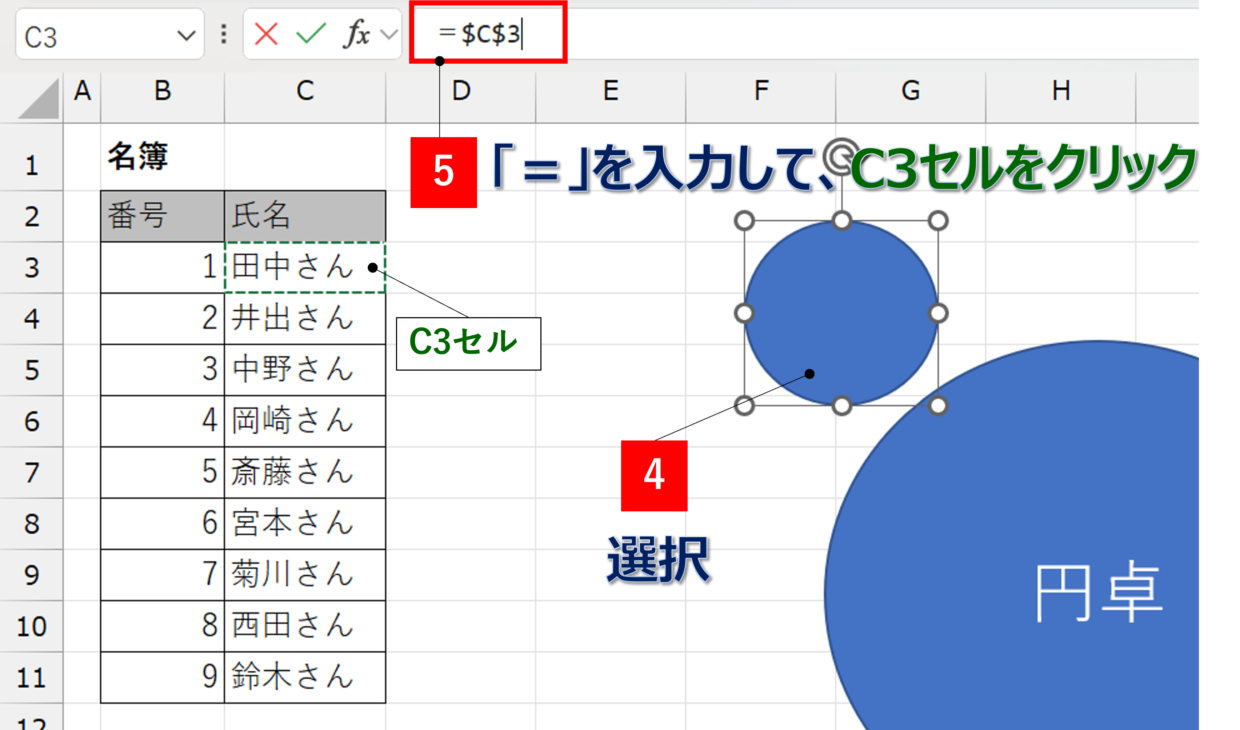Image resolution: width=1240 pixels, height=730 pixels.
Task: Select row 3 header
Action: 32,267
